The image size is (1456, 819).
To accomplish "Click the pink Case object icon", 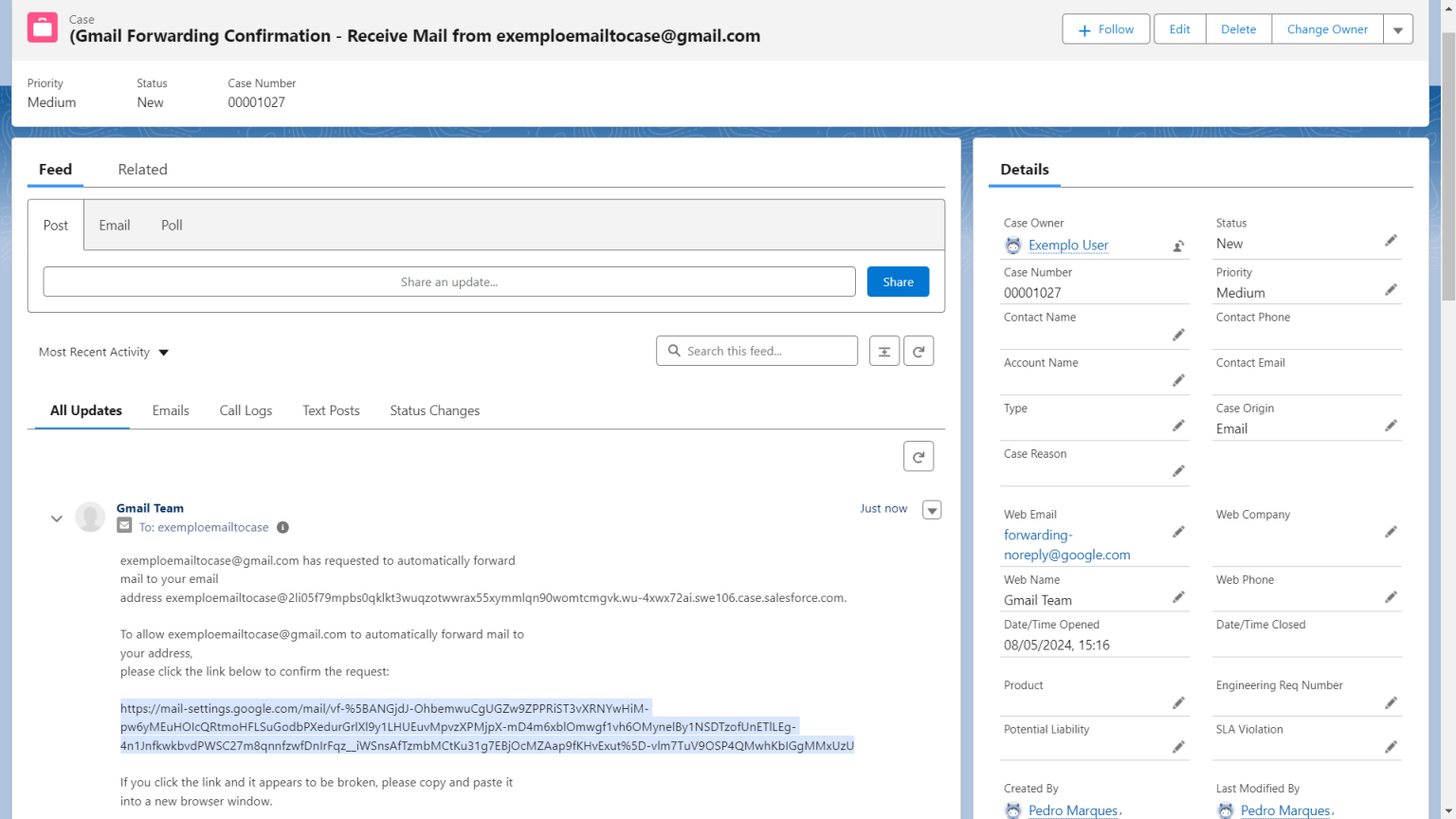I will pos(42,27).
